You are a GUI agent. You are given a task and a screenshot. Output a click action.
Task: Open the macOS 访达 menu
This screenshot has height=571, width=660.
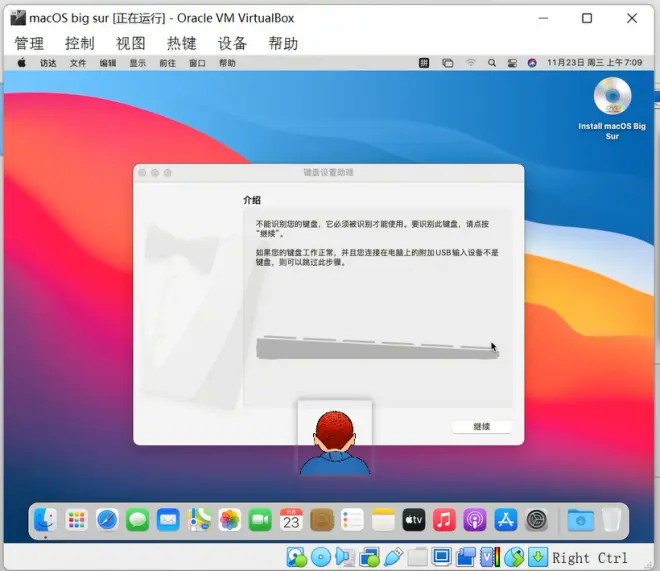[48, 63]
